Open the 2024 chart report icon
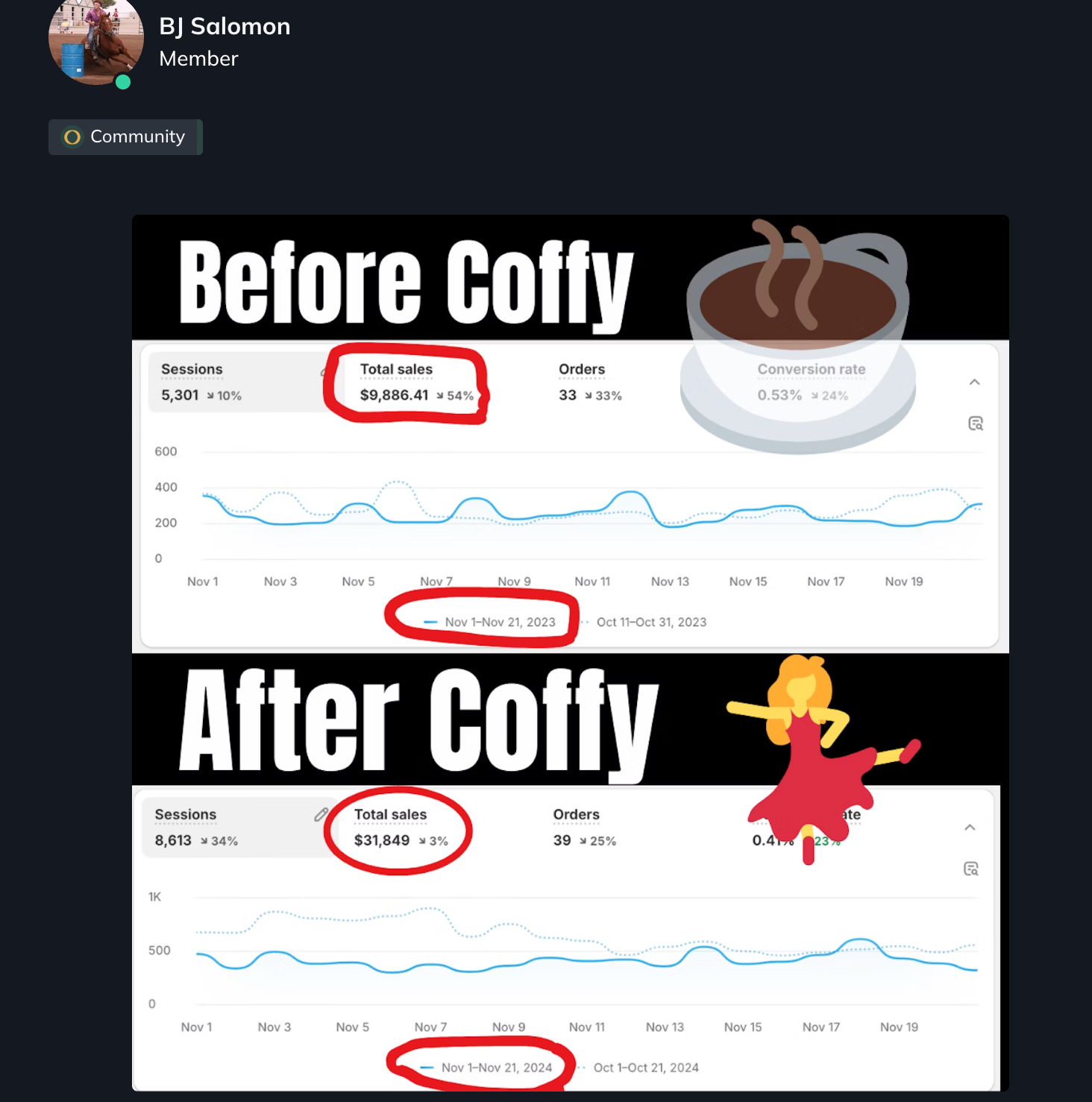Viewport: 1092px width, 1102px height. click(971, 869)
